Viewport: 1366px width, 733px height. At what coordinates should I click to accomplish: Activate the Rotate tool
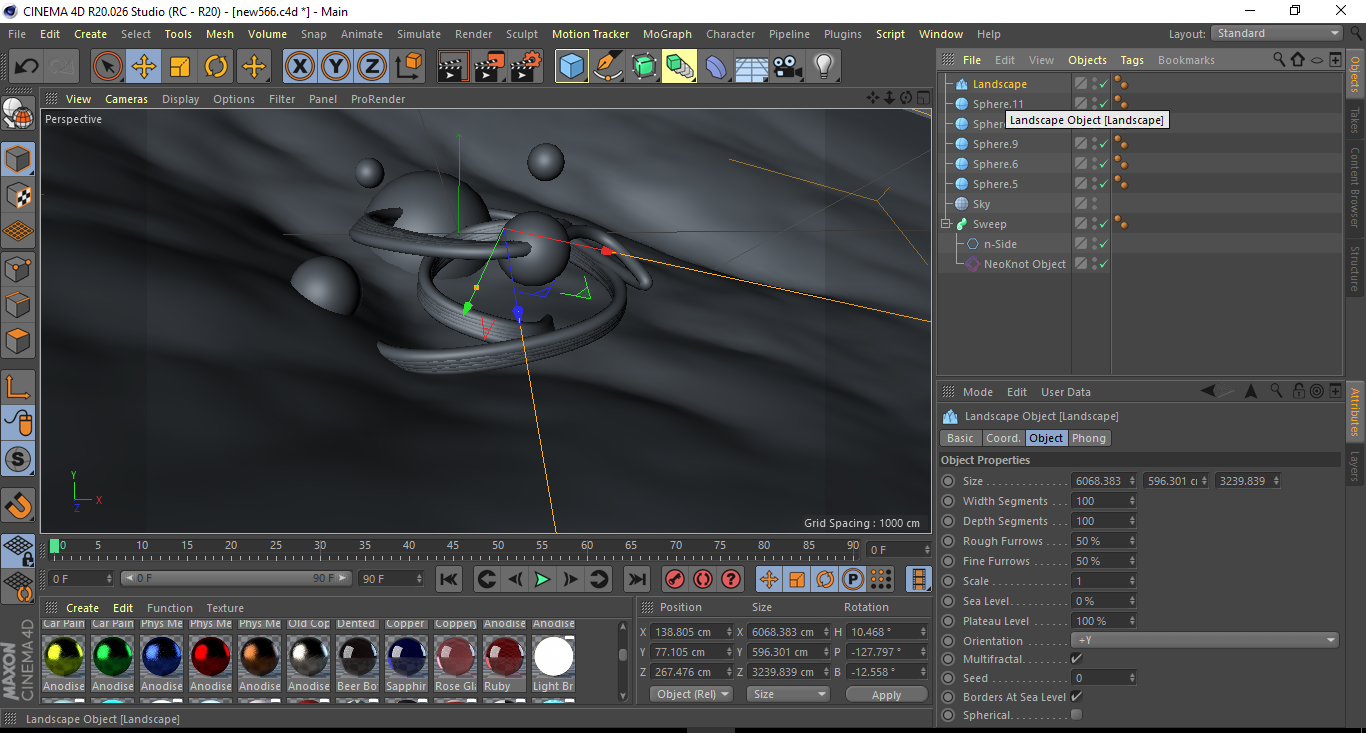pyautogui.click(x=216, y=67)
